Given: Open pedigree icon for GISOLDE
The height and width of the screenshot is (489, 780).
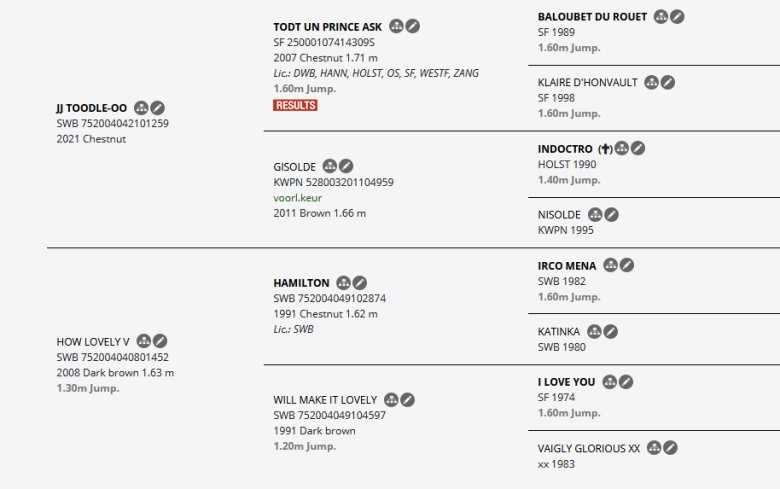Looking at the screenshot, I should click(x=330, y=166).
